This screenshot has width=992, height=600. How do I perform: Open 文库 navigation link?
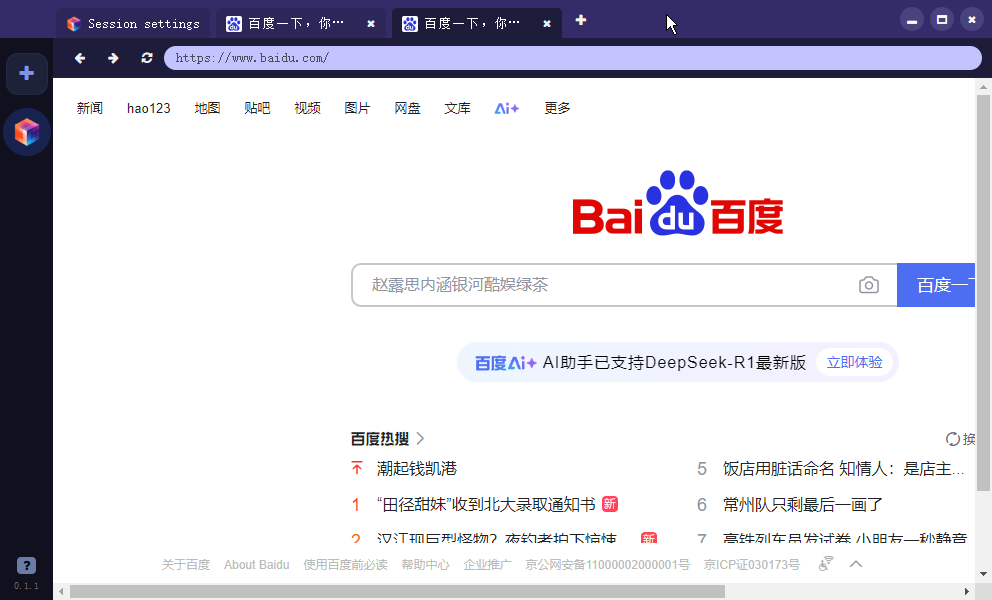click(x=457, y=108)
